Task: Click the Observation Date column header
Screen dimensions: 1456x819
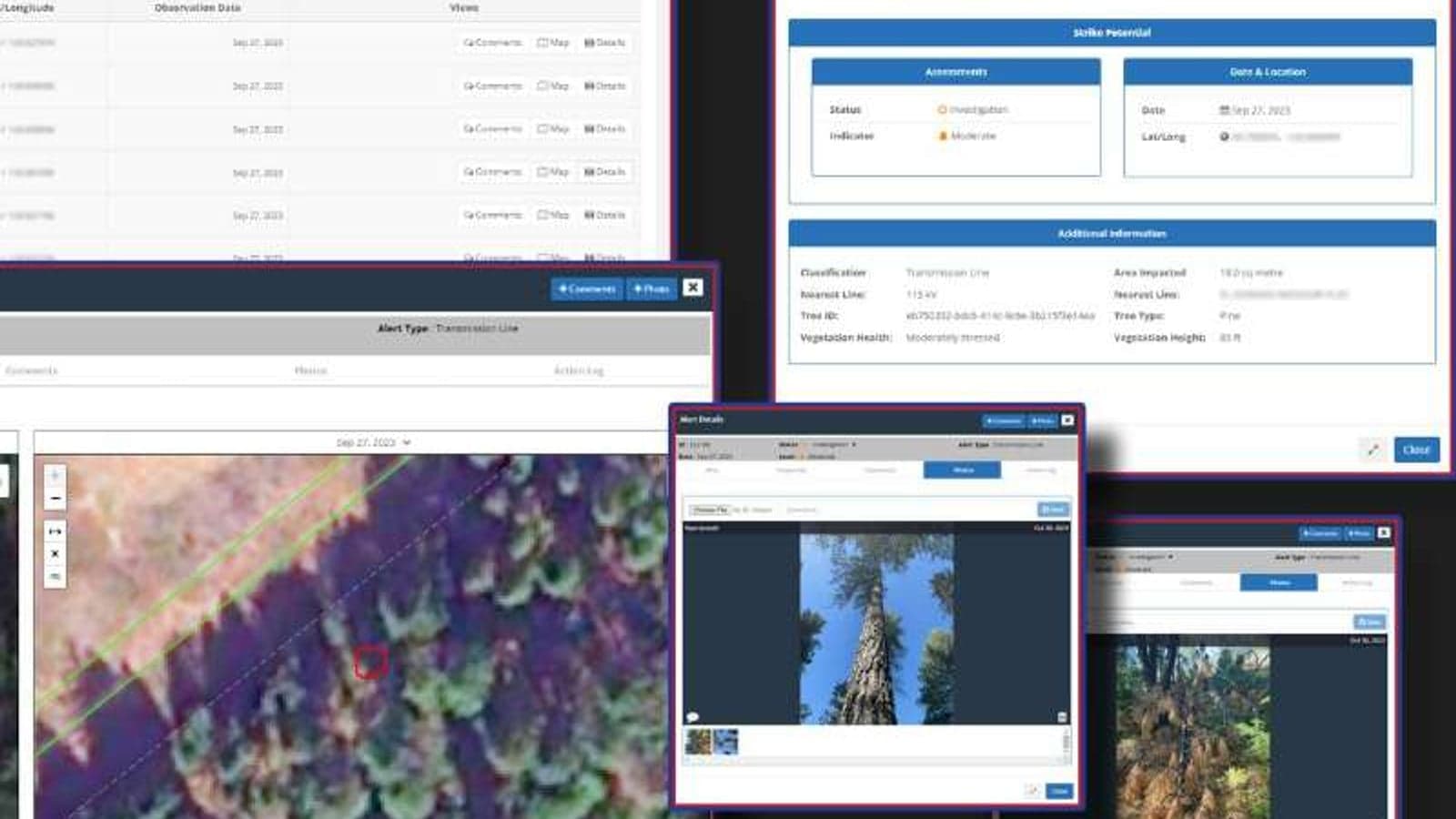Action: 197,7
